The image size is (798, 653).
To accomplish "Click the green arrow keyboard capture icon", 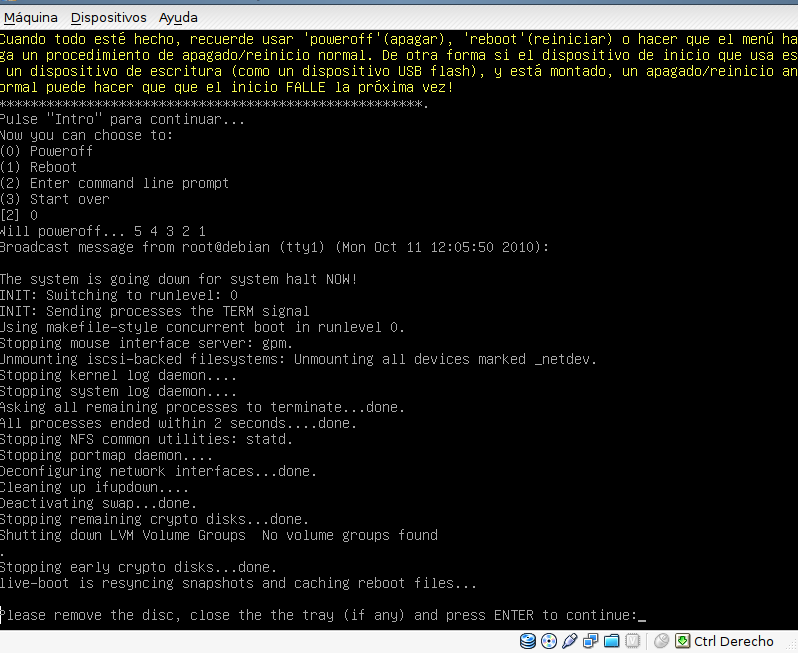I will [x=683, y=641].
